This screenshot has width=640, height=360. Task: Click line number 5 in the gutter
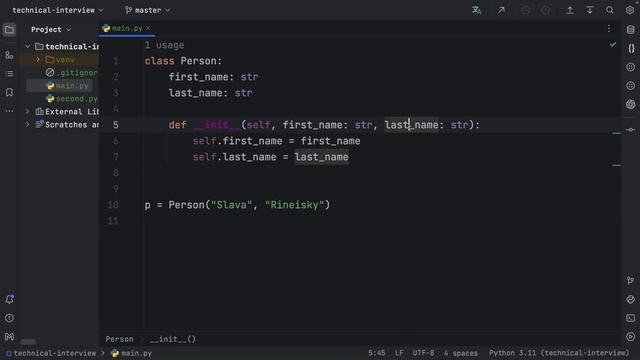point(116,125)
